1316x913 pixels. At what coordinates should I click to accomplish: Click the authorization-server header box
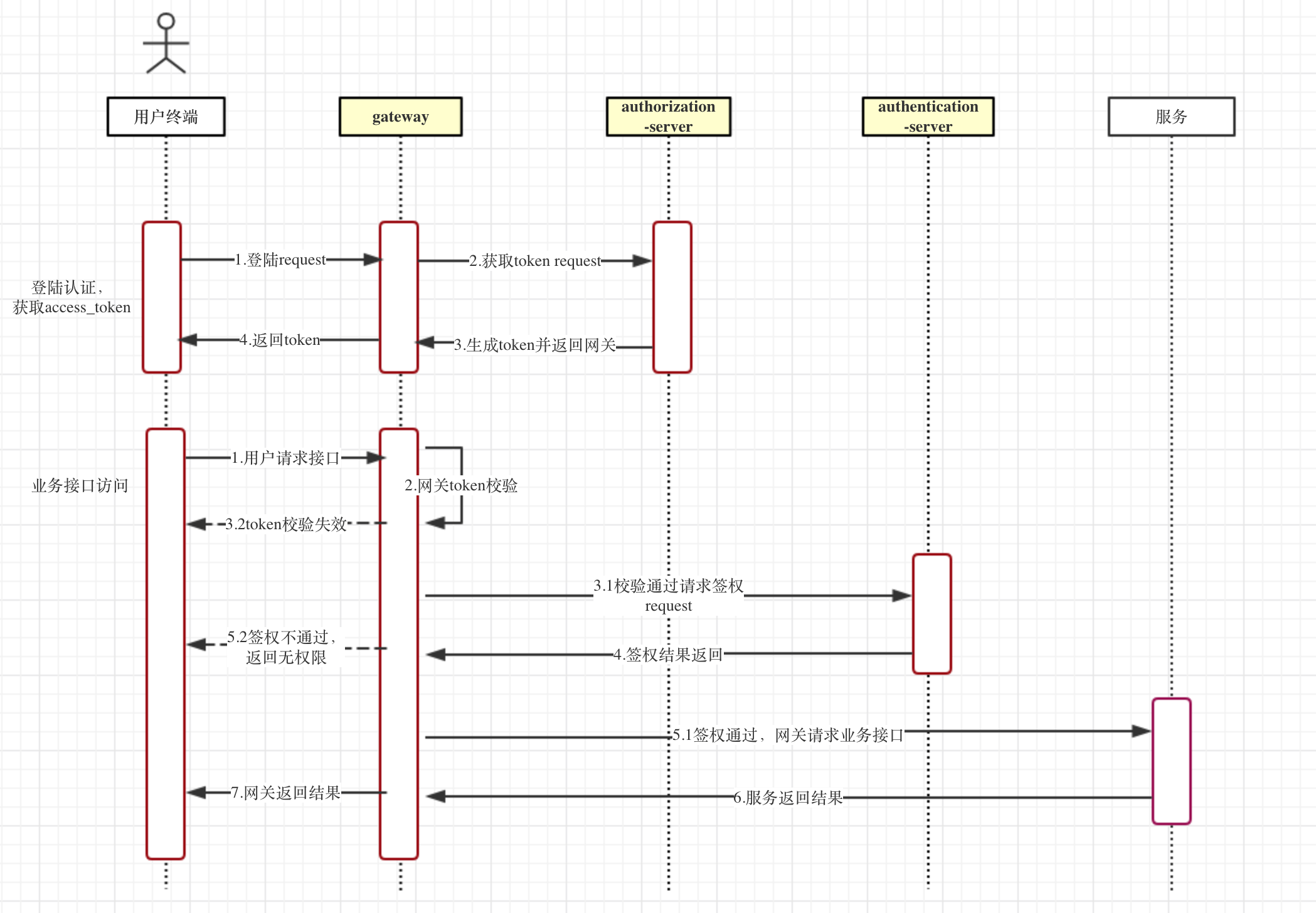668,117
